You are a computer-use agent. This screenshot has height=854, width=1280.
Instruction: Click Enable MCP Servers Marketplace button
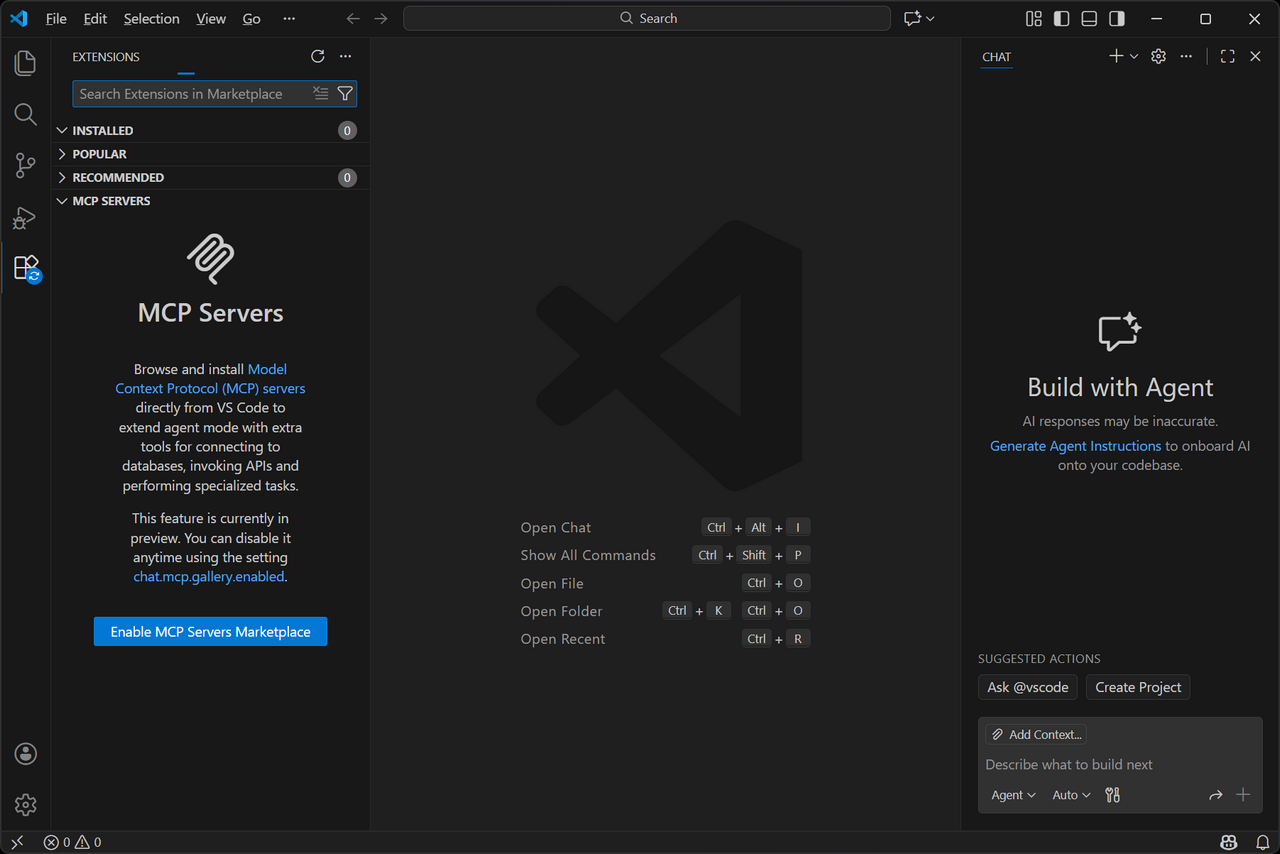[210, 632]
